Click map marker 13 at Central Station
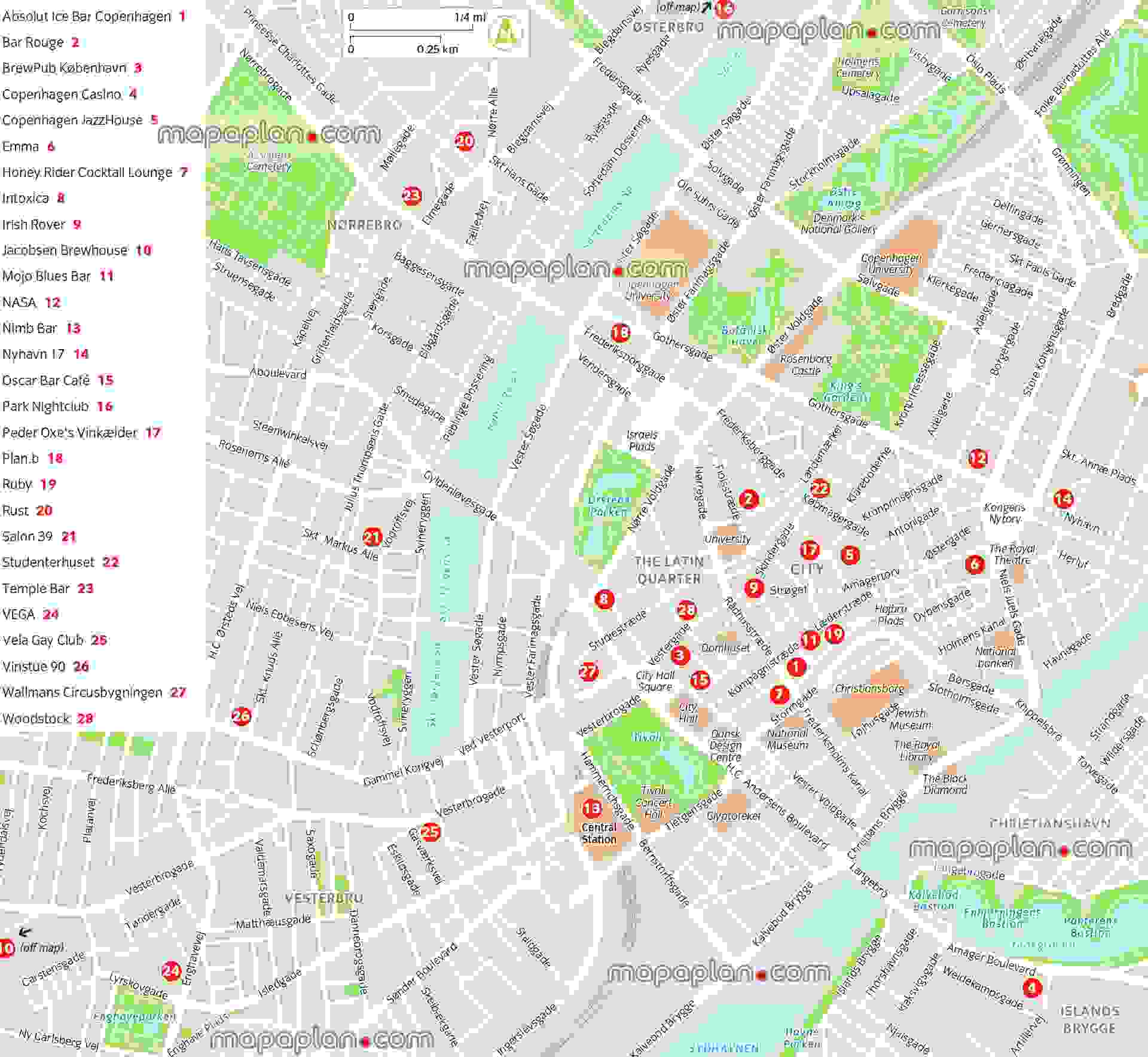This screenshot has height=1057, width=1148. point(592,808)
